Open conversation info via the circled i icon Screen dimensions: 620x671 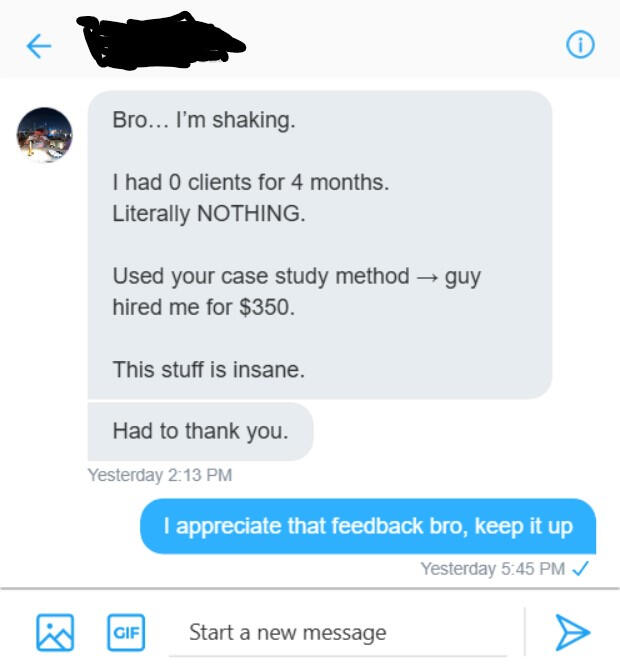pos(580,45)
